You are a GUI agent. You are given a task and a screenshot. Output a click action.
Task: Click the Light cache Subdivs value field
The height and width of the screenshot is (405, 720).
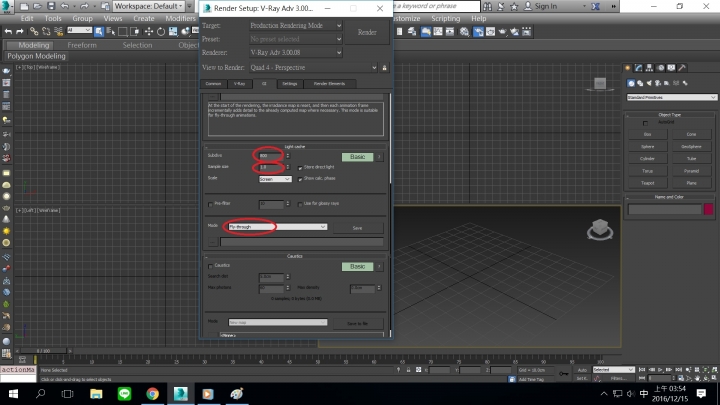[271, 156]
